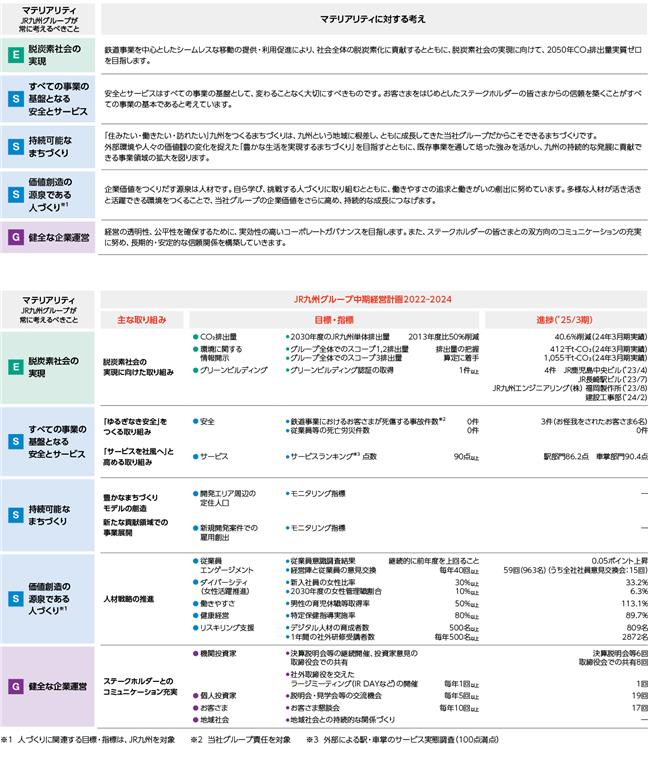Screen dimensions: 648x769
Task: Click the 個人投資家 item
Action: point(214,696)
